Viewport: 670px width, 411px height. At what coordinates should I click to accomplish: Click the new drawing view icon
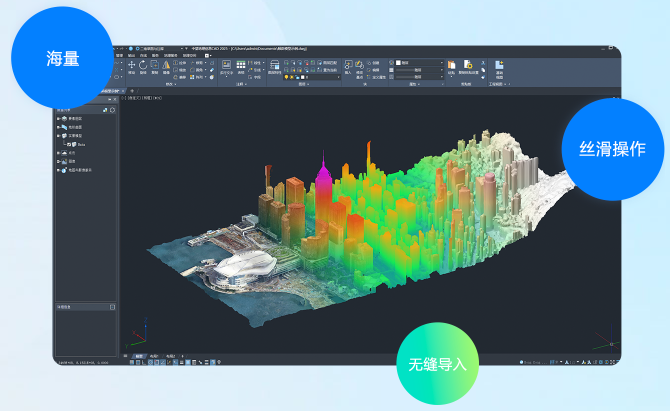tap(498, 66)
